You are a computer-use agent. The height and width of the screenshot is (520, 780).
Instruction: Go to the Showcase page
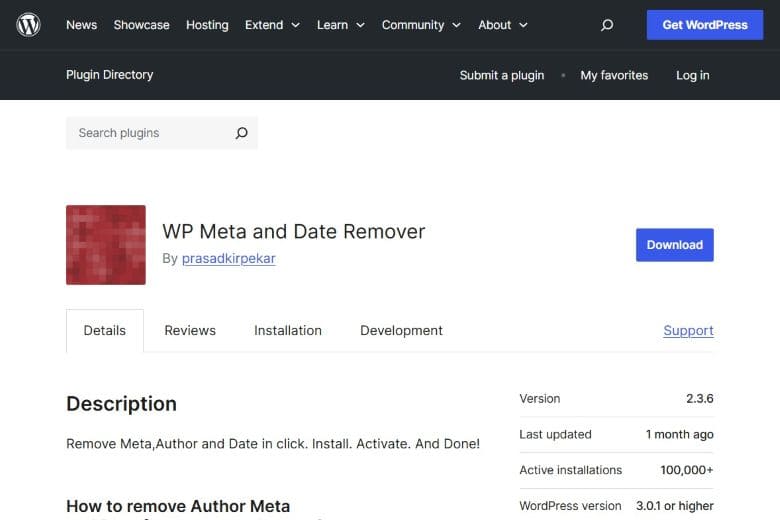[141, 25]
